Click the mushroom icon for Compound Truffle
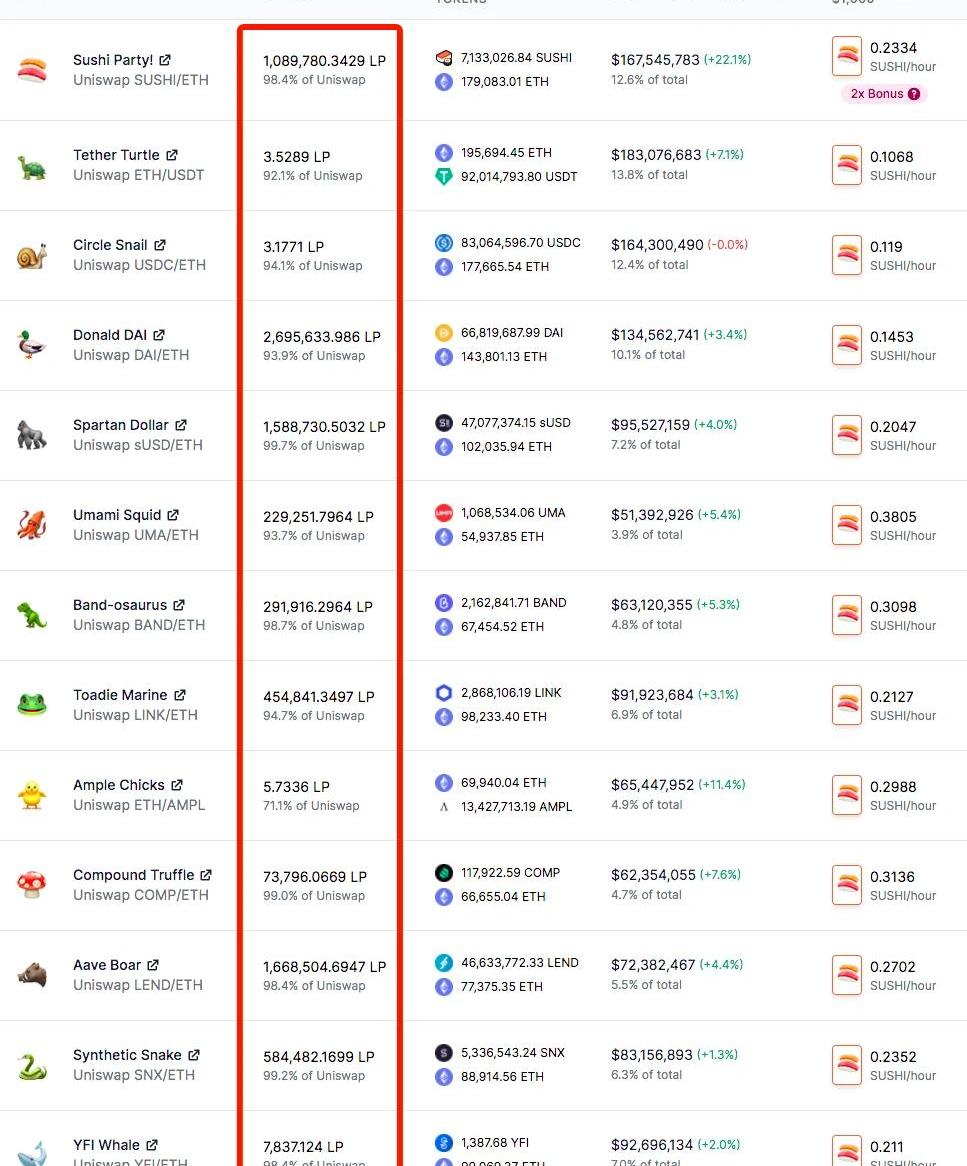Screen dimensions: 967x1166 coord(32,885)
